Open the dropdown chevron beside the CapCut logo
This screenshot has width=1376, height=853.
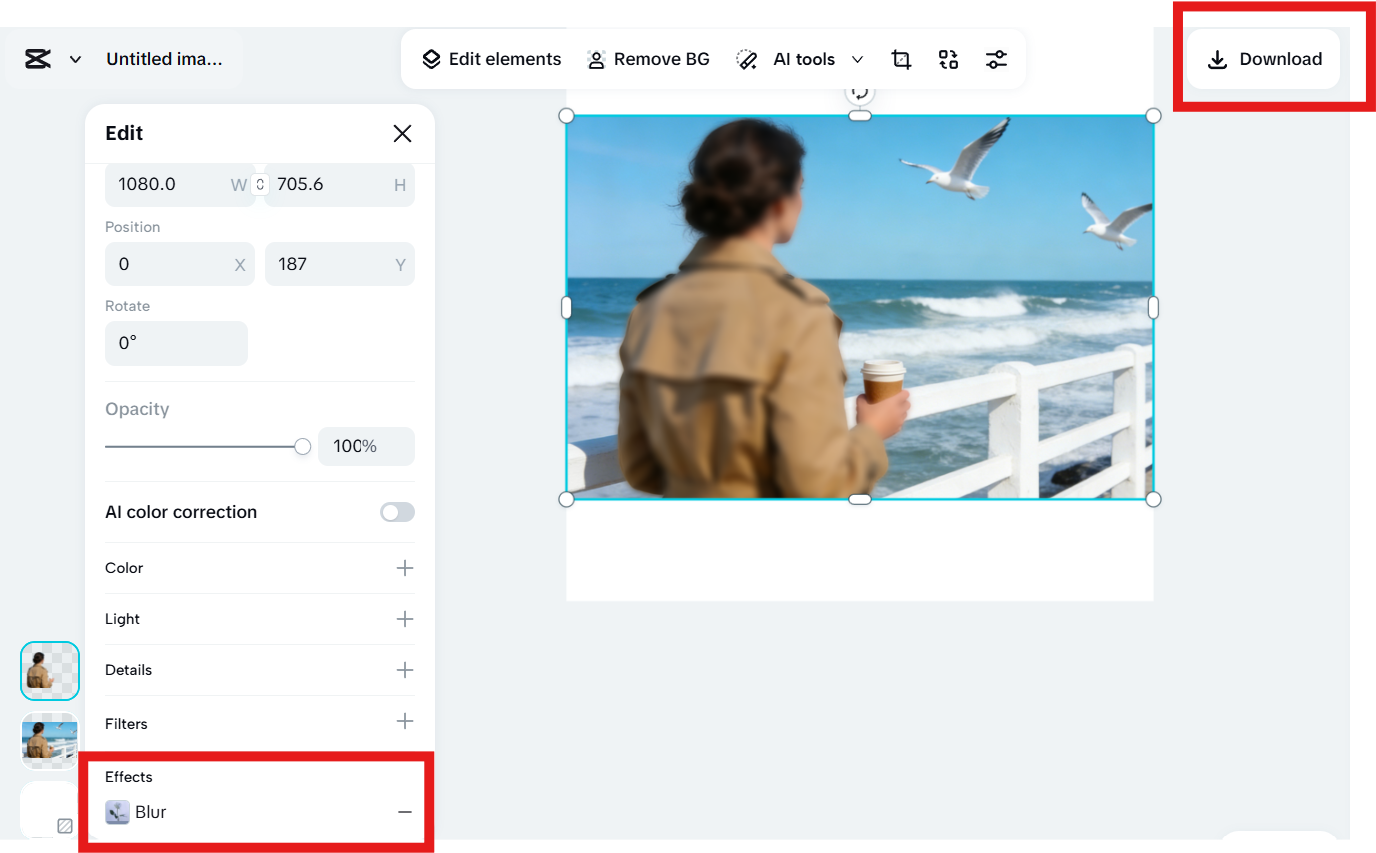point(75,60)
